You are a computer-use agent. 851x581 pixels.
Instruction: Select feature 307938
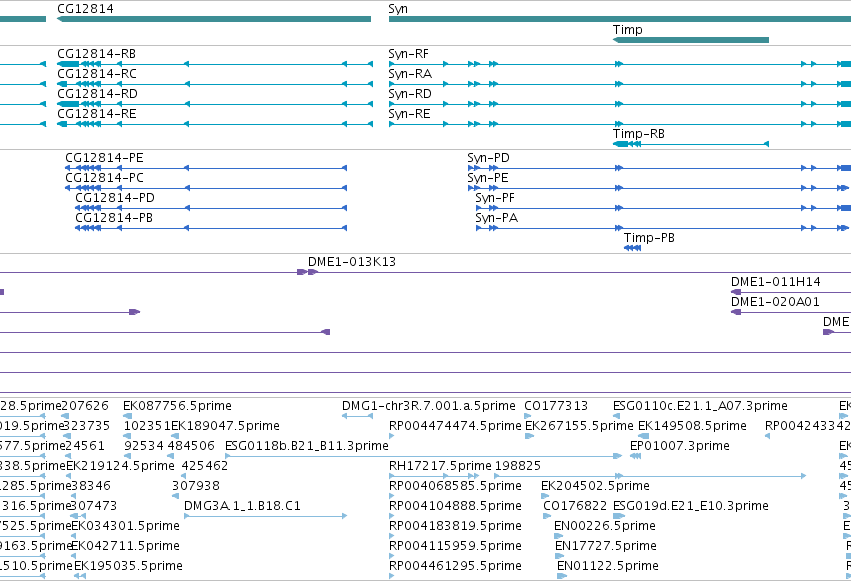(x=196, y=486)
